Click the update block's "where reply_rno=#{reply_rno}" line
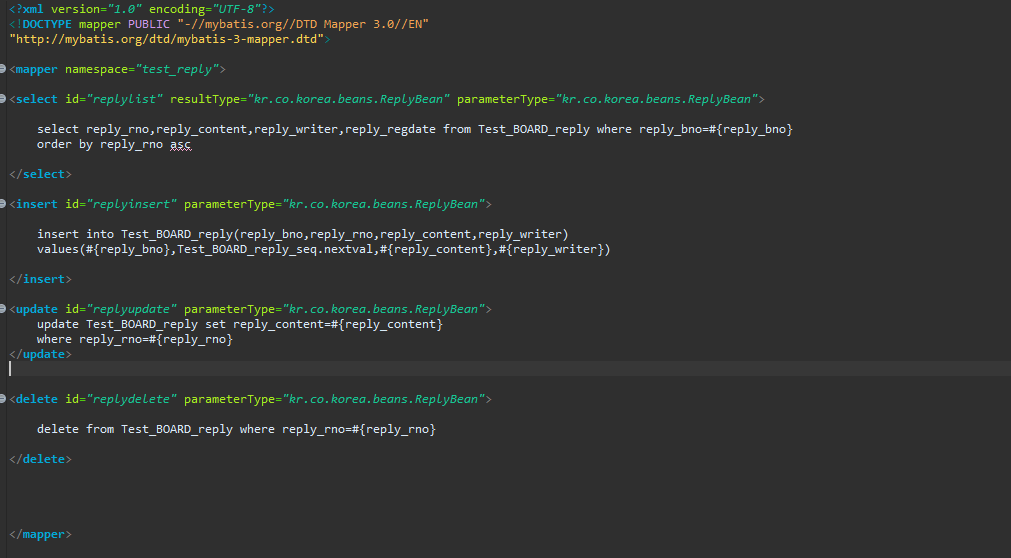Image resolution: width=1011 pixels, height=558 pixels. (x=135, y=339)
